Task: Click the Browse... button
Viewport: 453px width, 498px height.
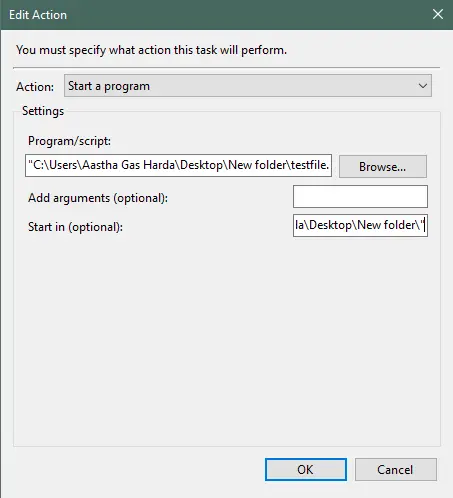Action: tap(383, 166)
